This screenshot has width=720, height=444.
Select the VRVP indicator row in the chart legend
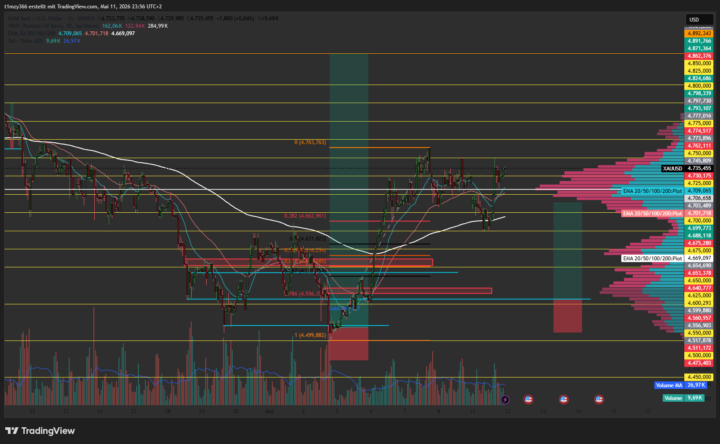coord(88,26)
